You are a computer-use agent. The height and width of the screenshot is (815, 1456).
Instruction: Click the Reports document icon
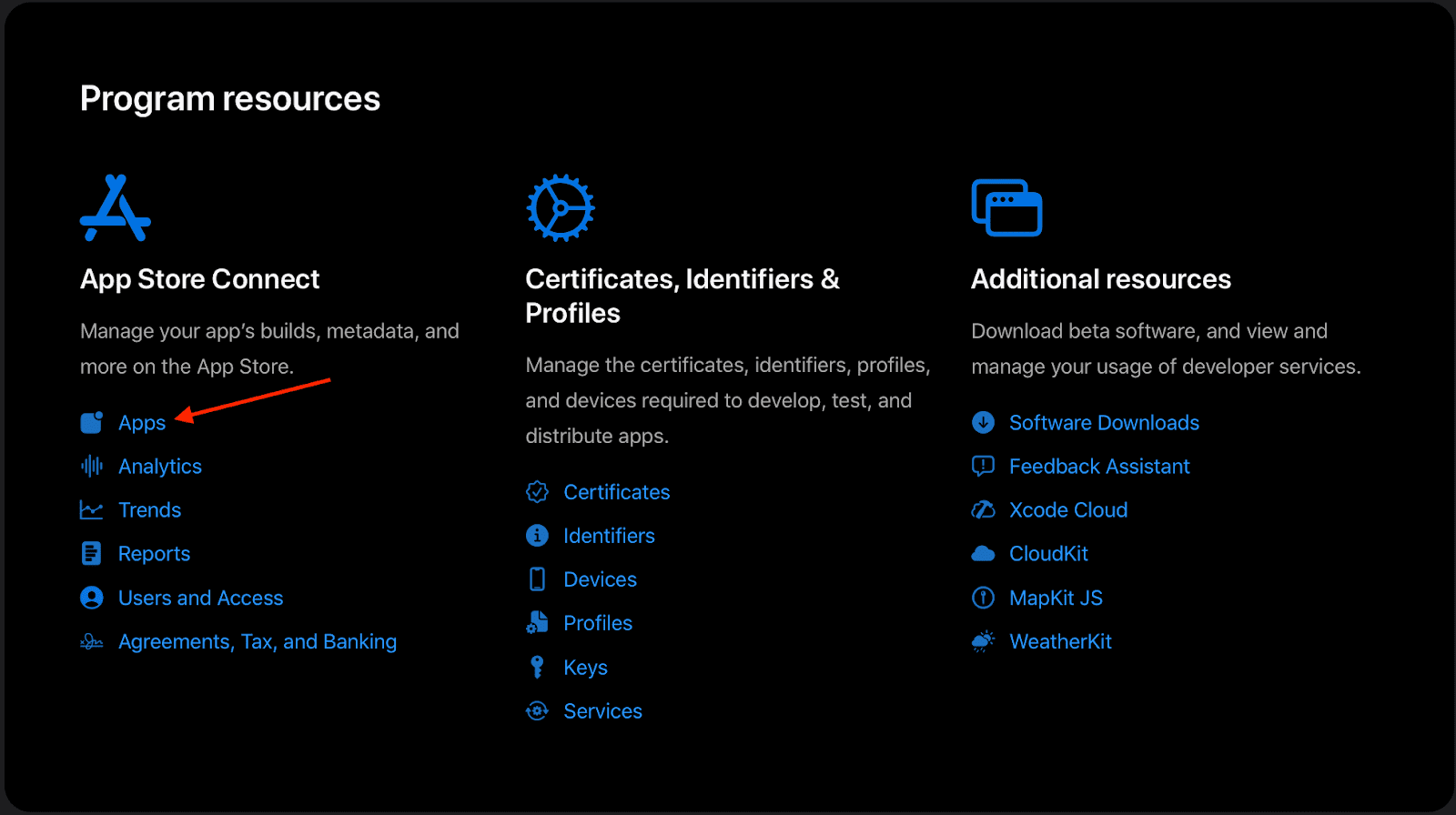click(92, 554)
